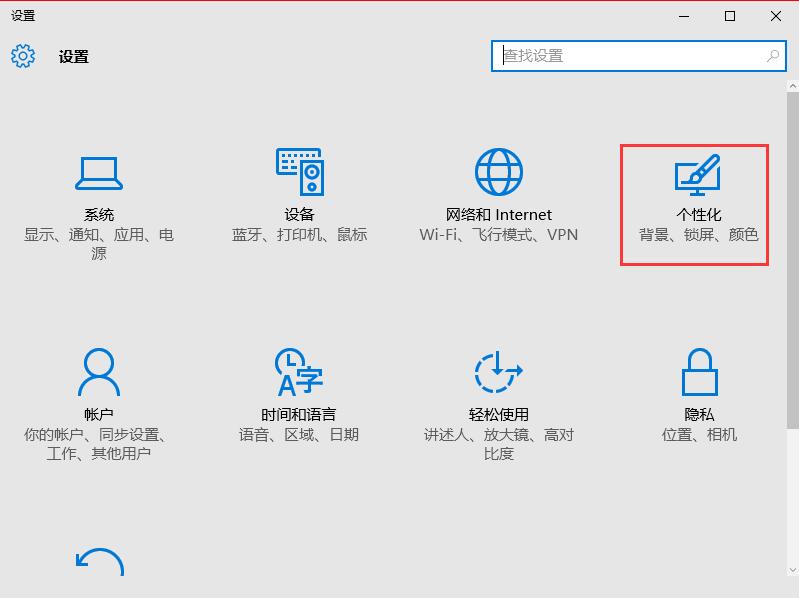Click the 系统 title text
The width and height of the screenshot is (799, 598).
(99, 214)
